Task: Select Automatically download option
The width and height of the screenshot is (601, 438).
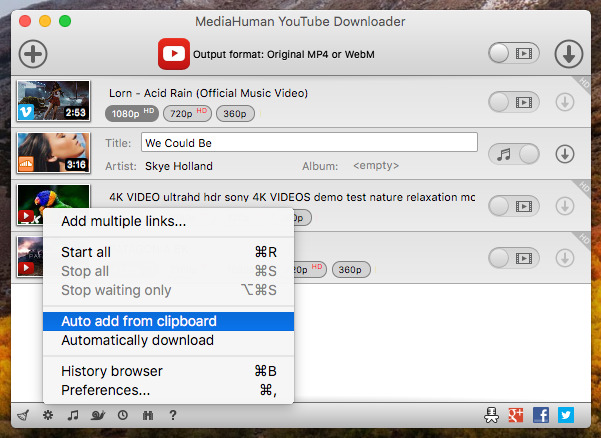Action: [x=168, y=340]
